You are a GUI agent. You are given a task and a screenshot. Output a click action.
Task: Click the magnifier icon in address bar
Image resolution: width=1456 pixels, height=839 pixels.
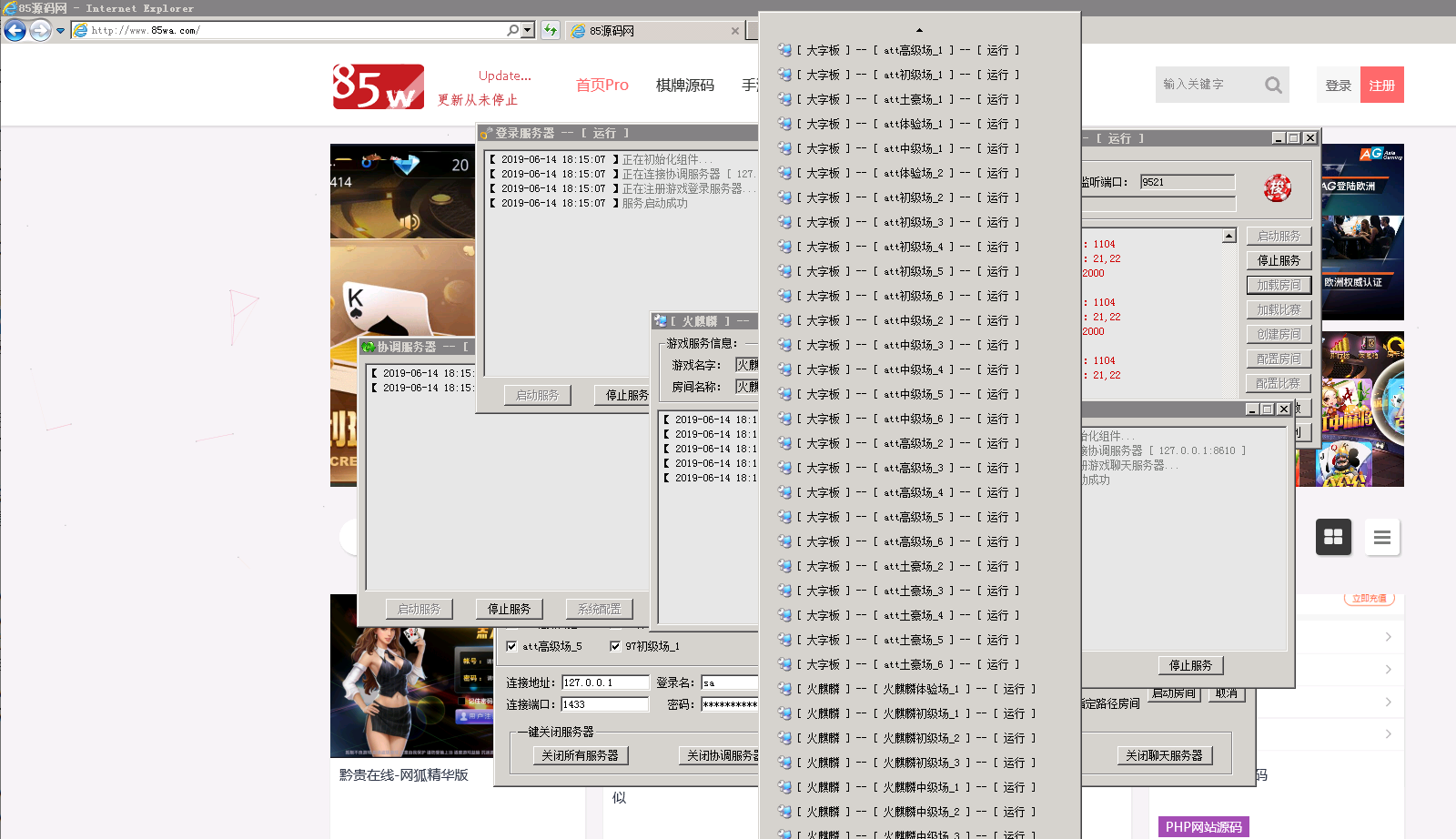point(513,30)
